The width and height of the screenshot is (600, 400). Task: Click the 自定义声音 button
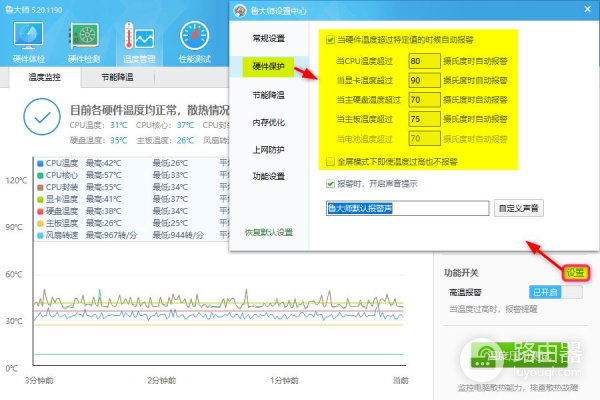coord(519,208)
